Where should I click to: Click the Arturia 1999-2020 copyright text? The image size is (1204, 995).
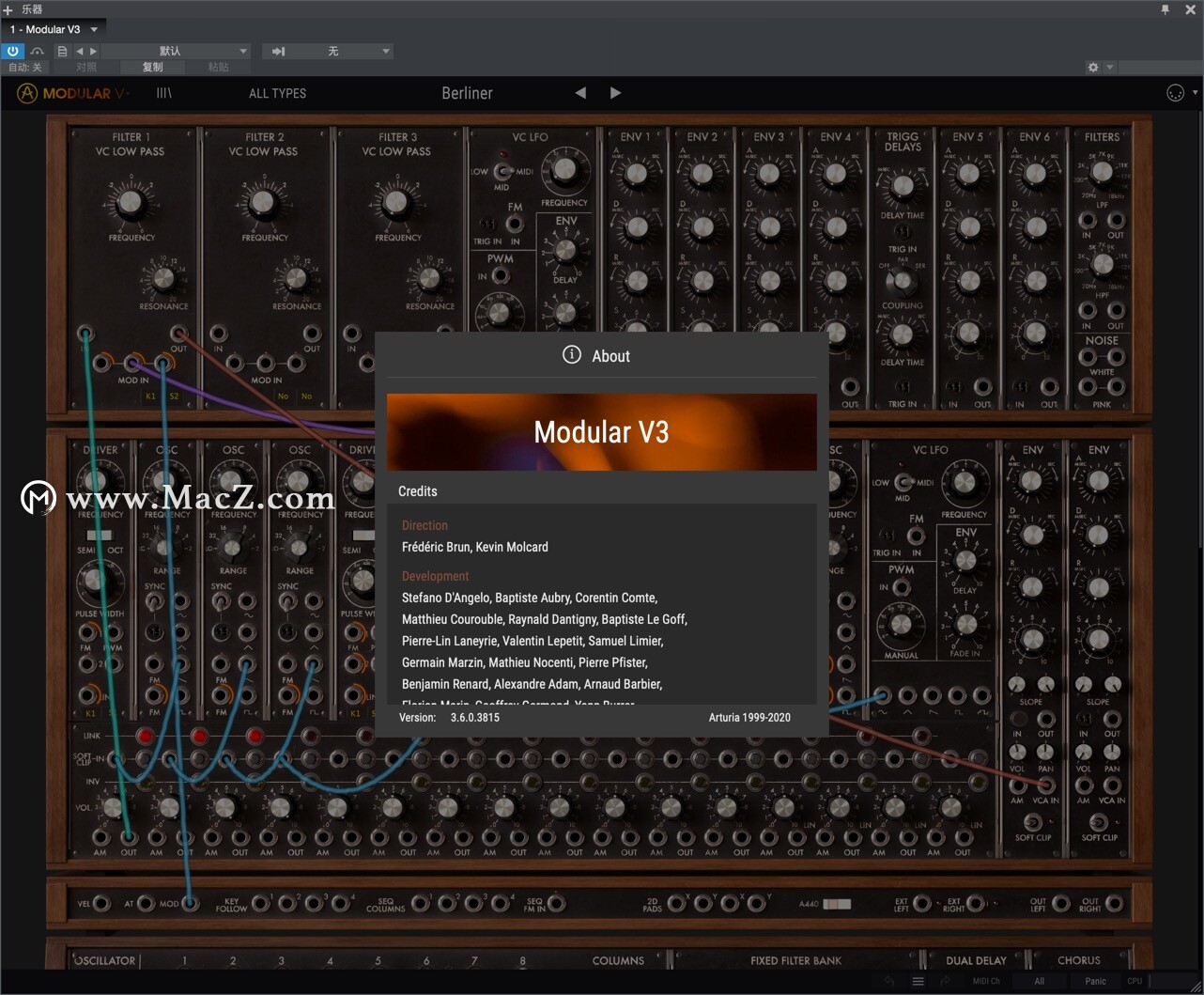pos(749,717)
